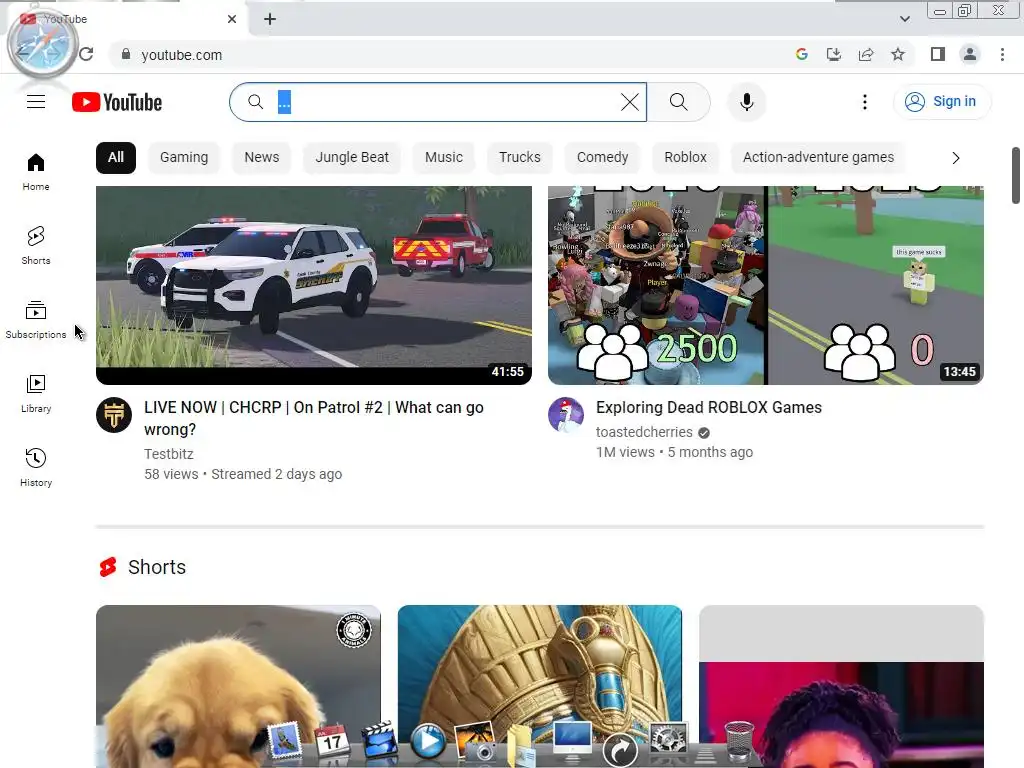Select the Roblox filter chip

[685, 157]
